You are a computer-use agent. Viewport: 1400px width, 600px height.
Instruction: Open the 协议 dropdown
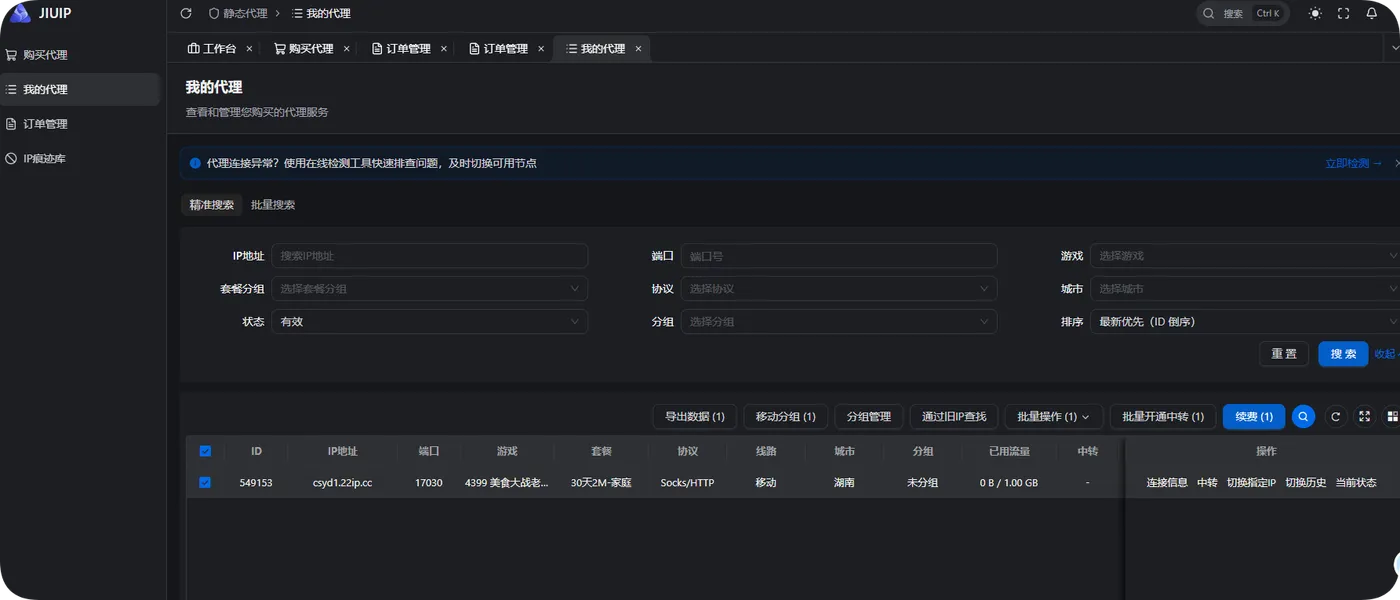point(839,289)
